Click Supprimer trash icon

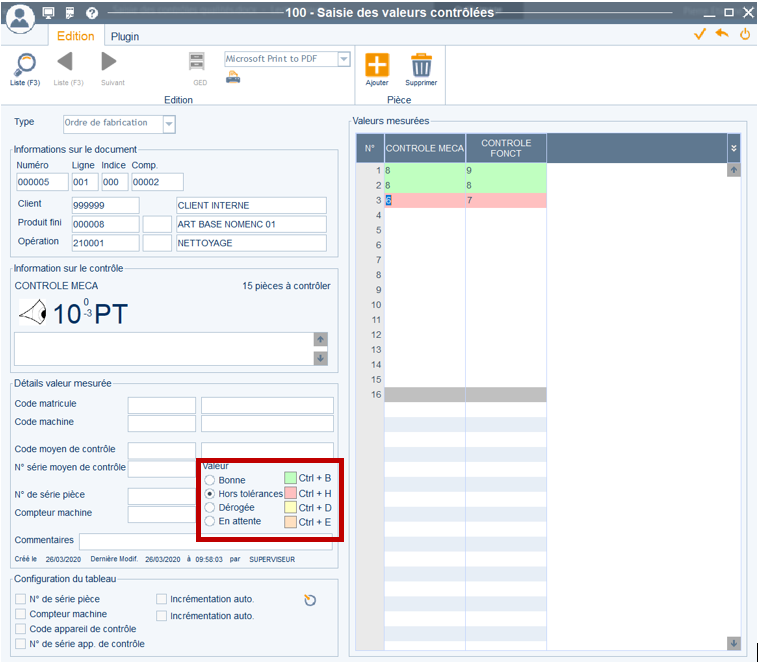coord(421,65)
